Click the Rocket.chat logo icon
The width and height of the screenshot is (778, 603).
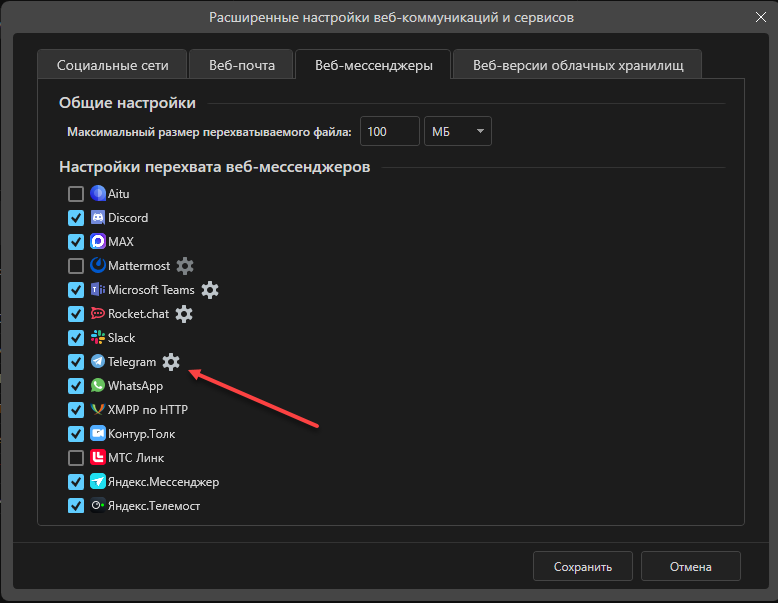[98, 313]
